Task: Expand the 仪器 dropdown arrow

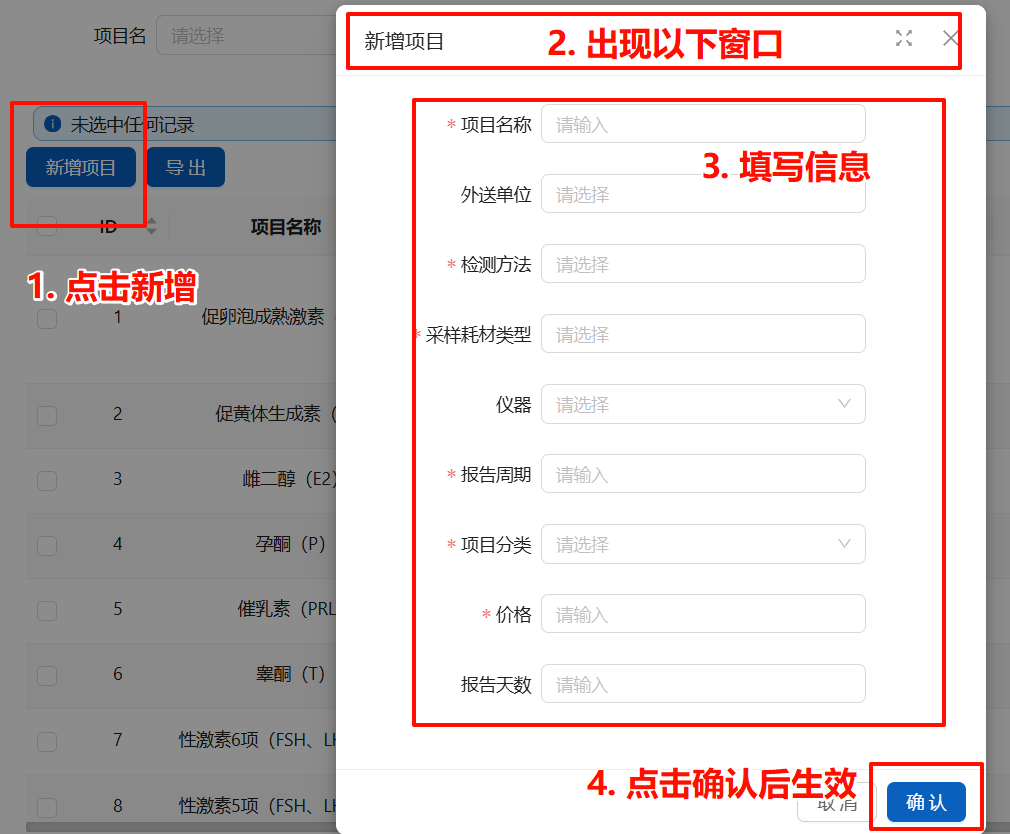Action: [x=844, y=405]
